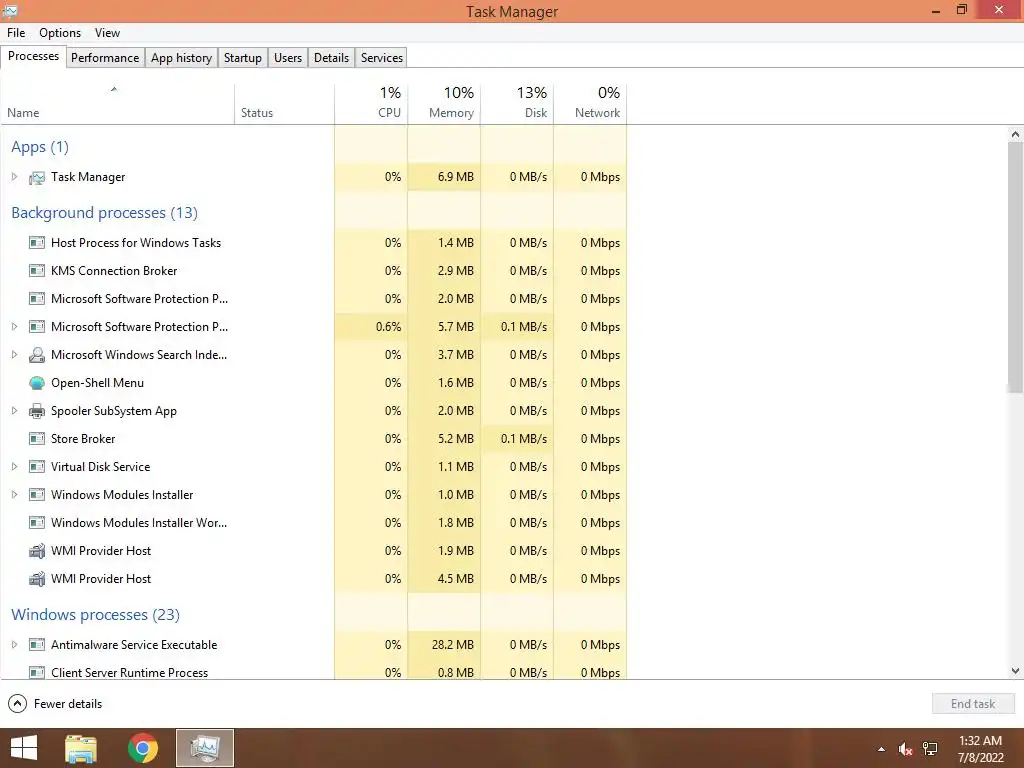Image resolution: width=1024 pixels, height=768 pixels.
Task: Click the End task button
Action: tap(973, 704)
